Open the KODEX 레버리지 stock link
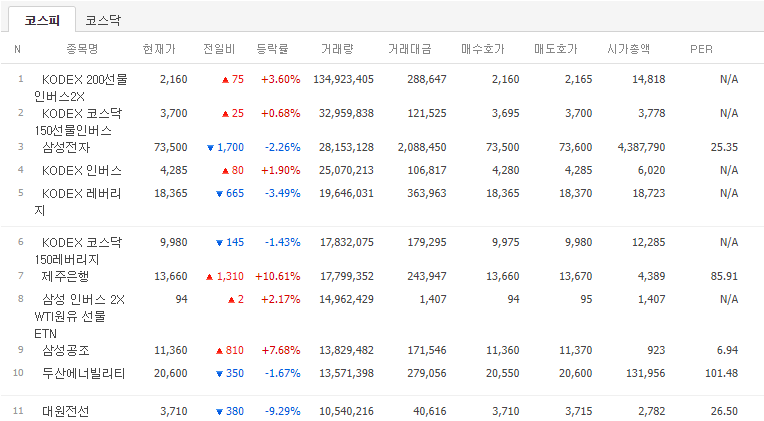The height and width of the screenshot is (421, 764). pos(78,202)
